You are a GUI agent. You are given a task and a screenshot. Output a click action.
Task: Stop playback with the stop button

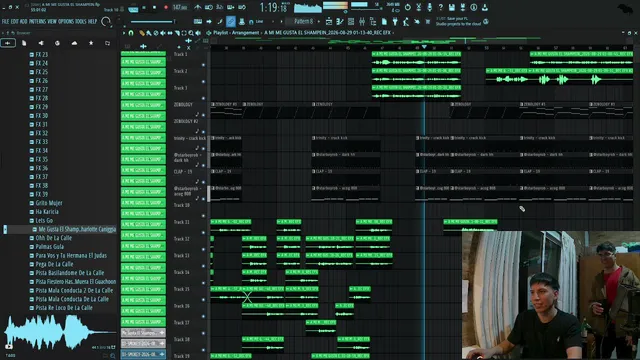[154, 8]
